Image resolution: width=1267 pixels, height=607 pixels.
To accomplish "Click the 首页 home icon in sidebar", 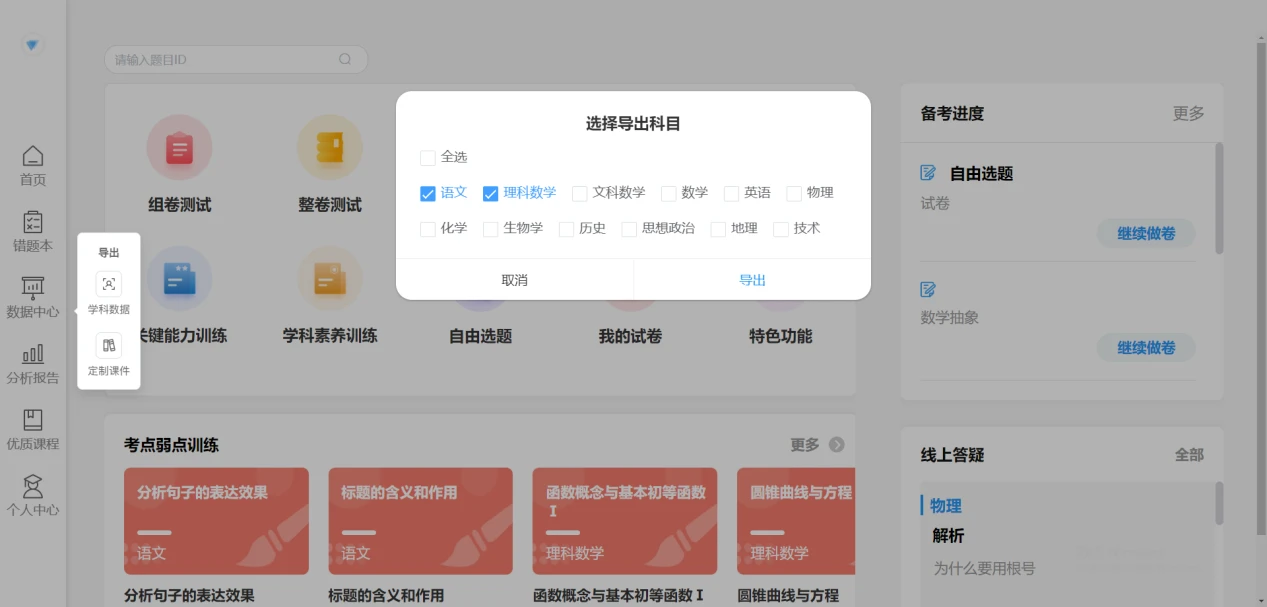I will pos(33,156).
